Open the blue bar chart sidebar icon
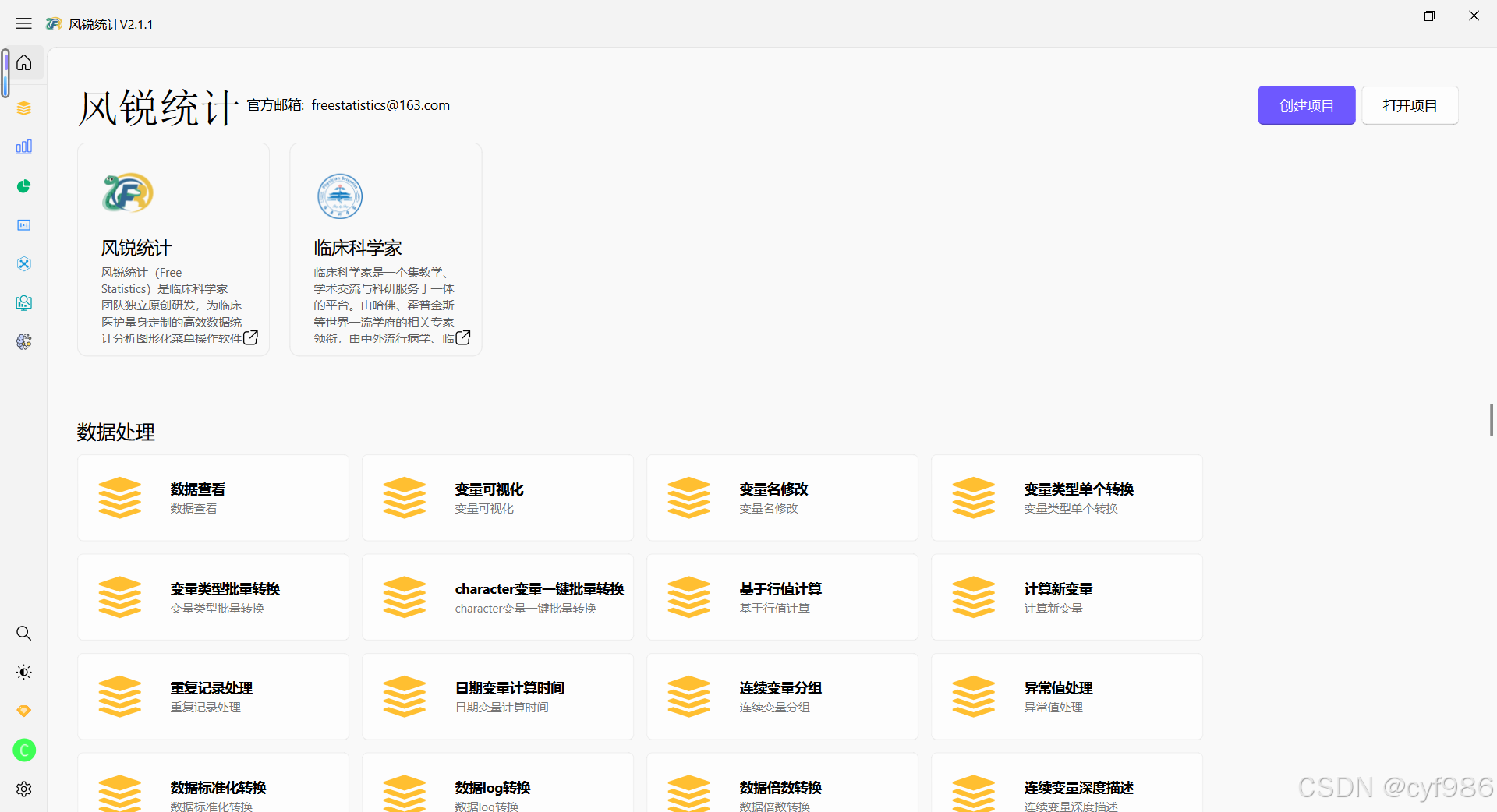Image resolution: width=1497 pixels, height=812 pixels. point(24,147)
